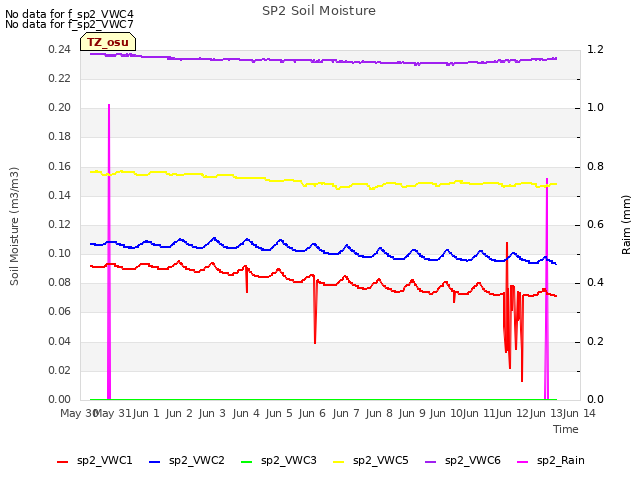Click the yellow sp2_VWC5 legend color marker
Image resolution: width=640 pixels, height=480 pixels.
[x=338, y=462]
